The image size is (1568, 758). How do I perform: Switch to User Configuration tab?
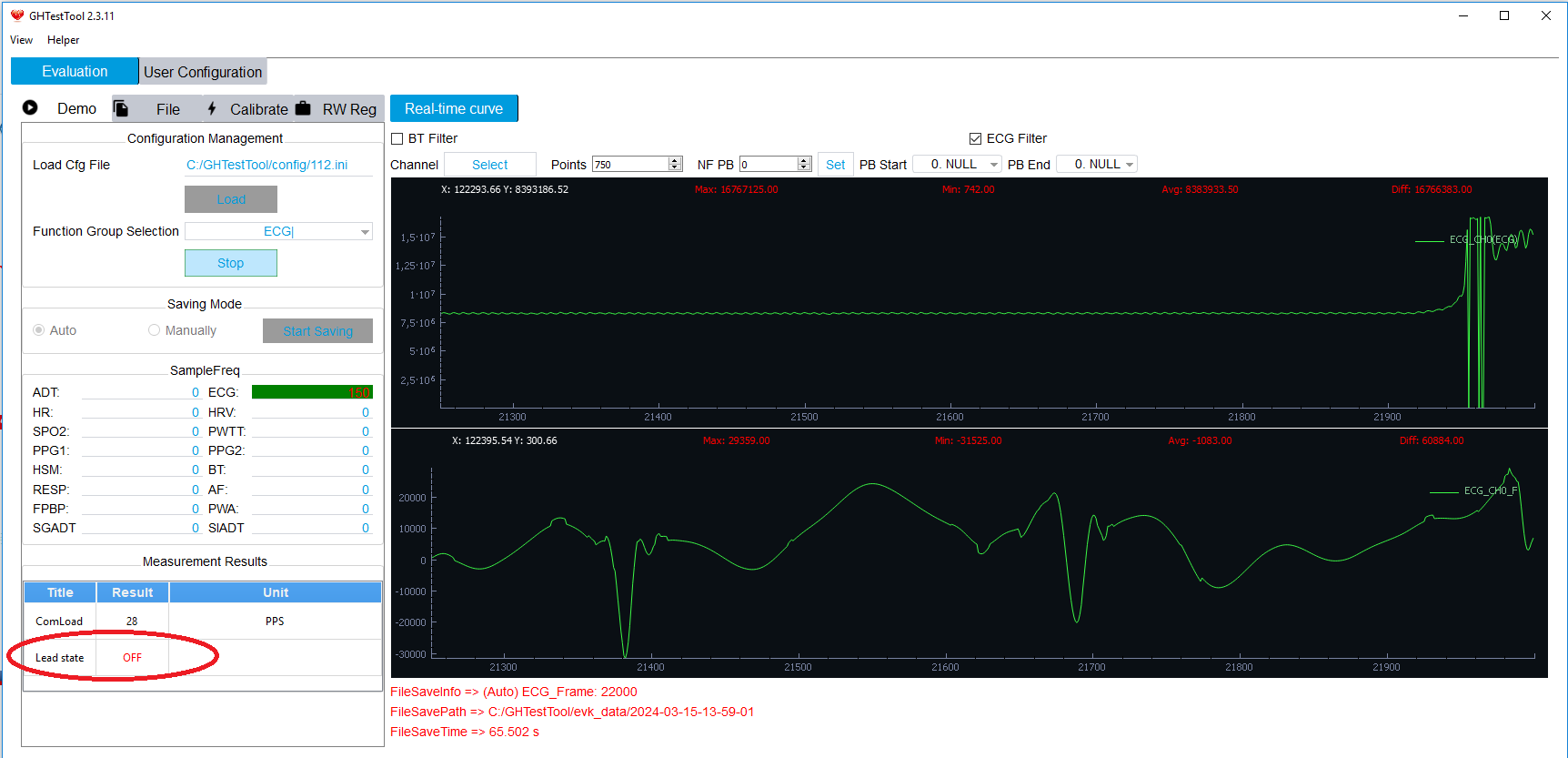203,72
